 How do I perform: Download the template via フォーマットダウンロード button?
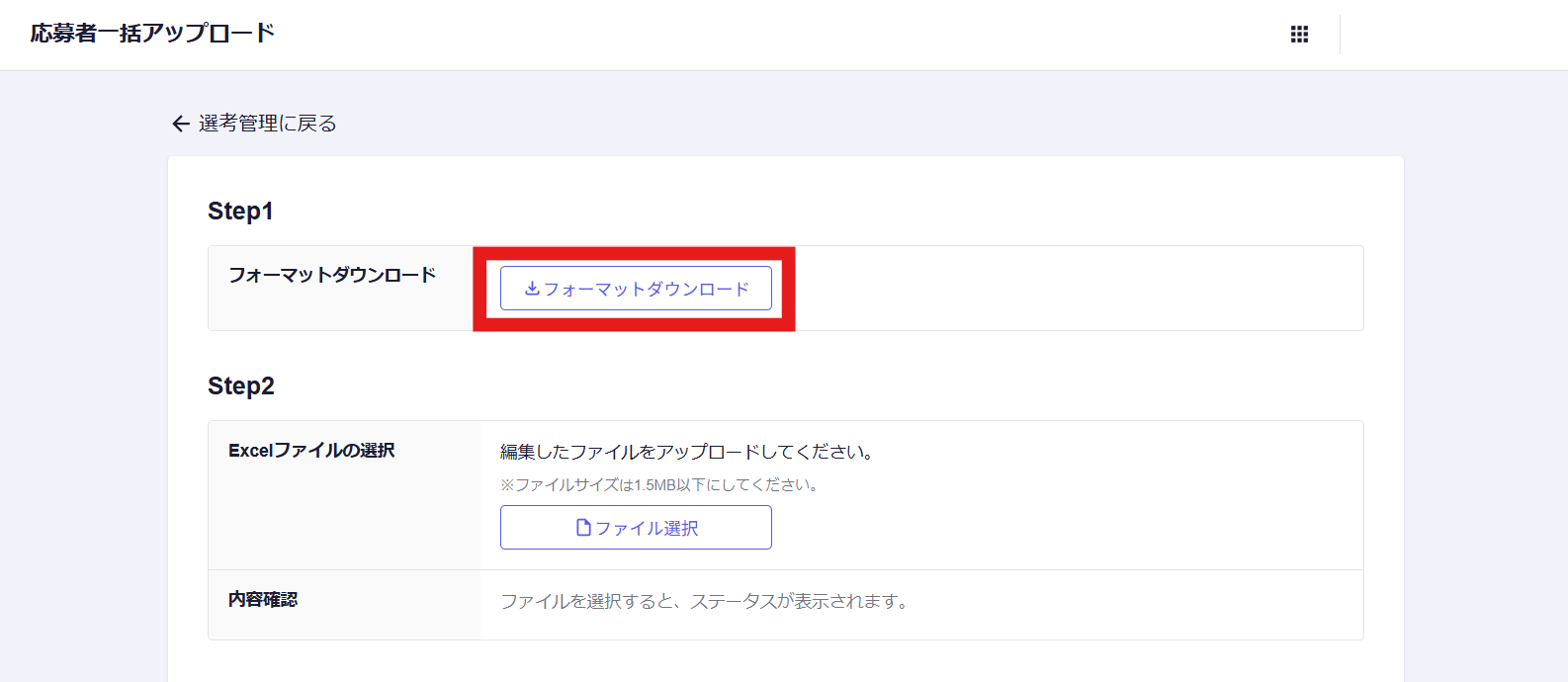pyautogui.click(x=636, y=288)
